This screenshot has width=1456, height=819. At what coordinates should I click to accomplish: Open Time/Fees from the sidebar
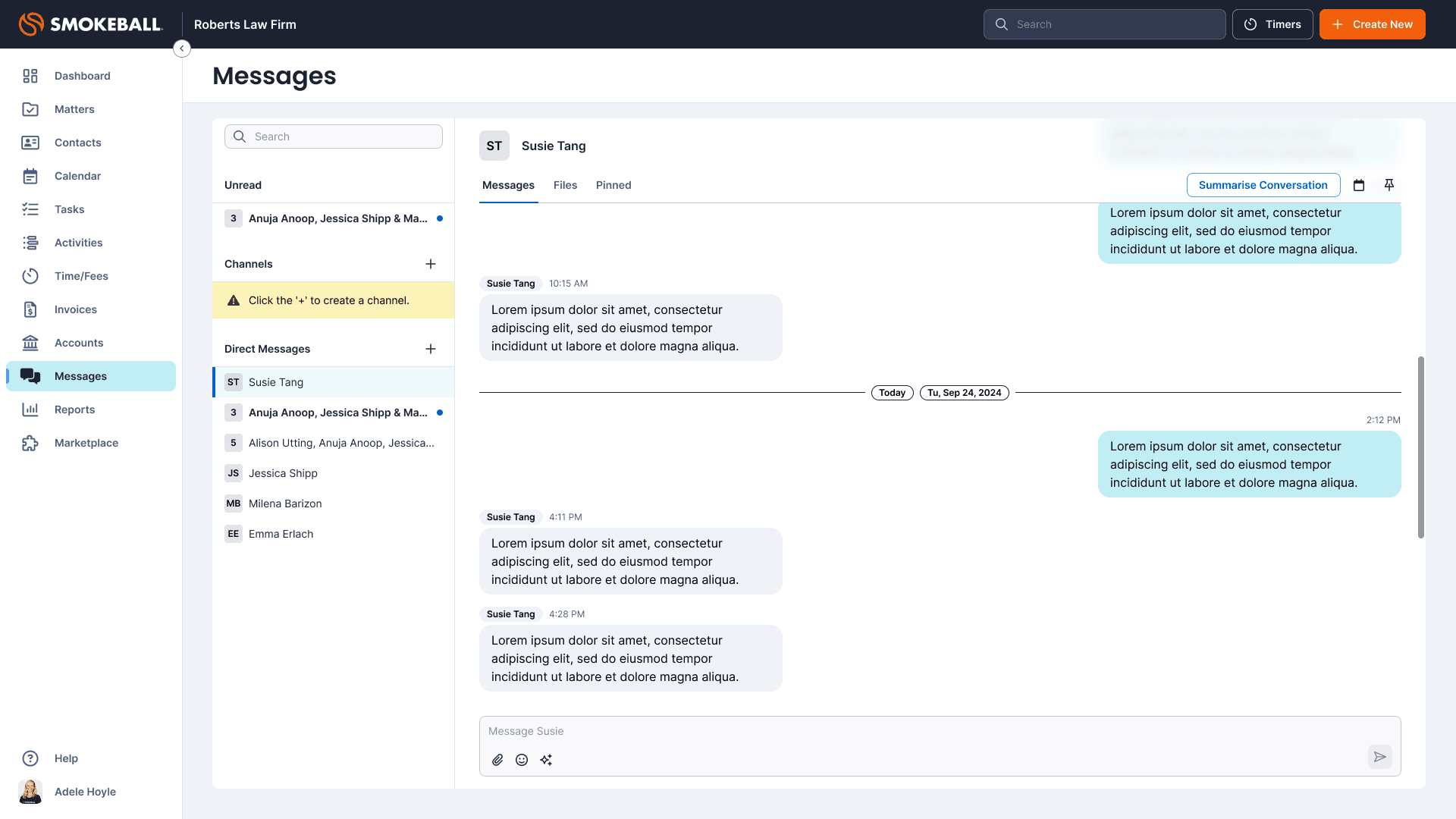(x=81, y=276)
